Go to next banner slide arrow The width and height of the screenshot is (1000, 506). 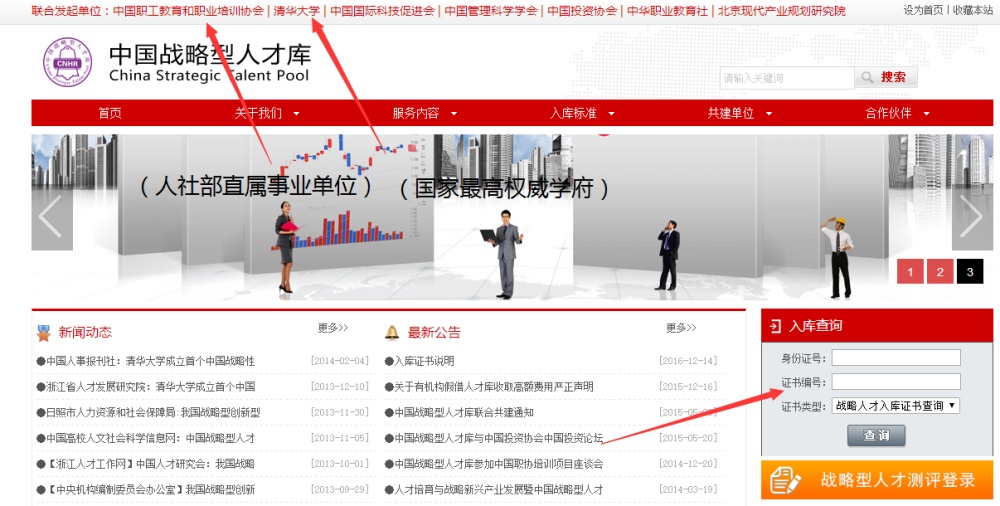pos(970,216)
